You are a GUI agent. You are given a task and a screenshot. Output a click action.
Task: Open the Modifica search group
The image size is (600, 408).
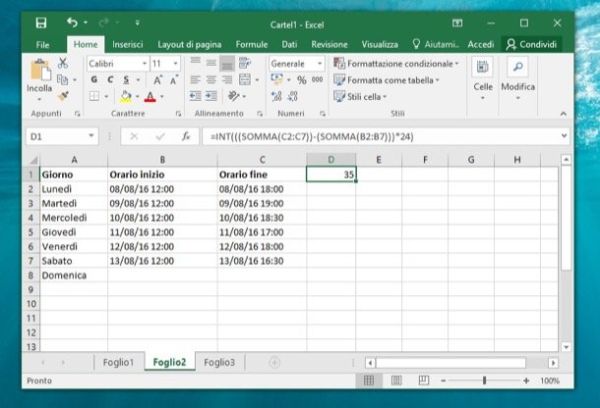click(517, 75)
